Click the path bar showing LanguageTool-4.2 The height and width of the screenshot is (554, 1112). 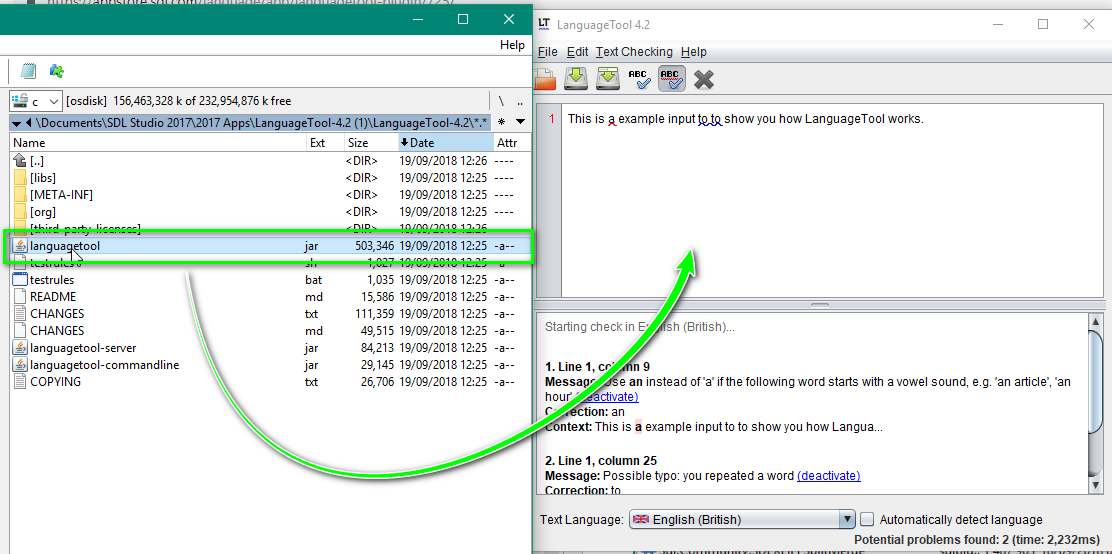point(250,122)
